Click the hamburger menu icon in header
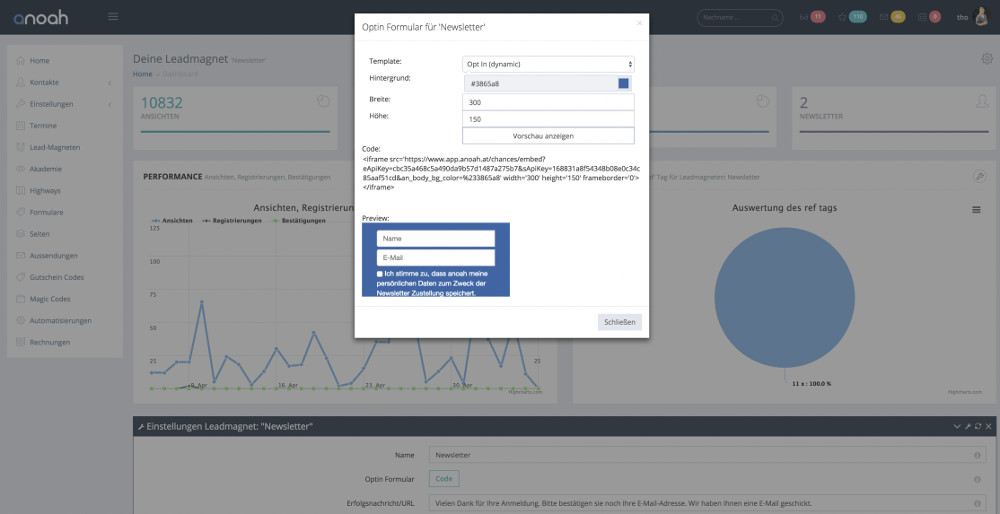This screenshot has height=514, width=1000. pyautogui.click(x=112, y=16)
